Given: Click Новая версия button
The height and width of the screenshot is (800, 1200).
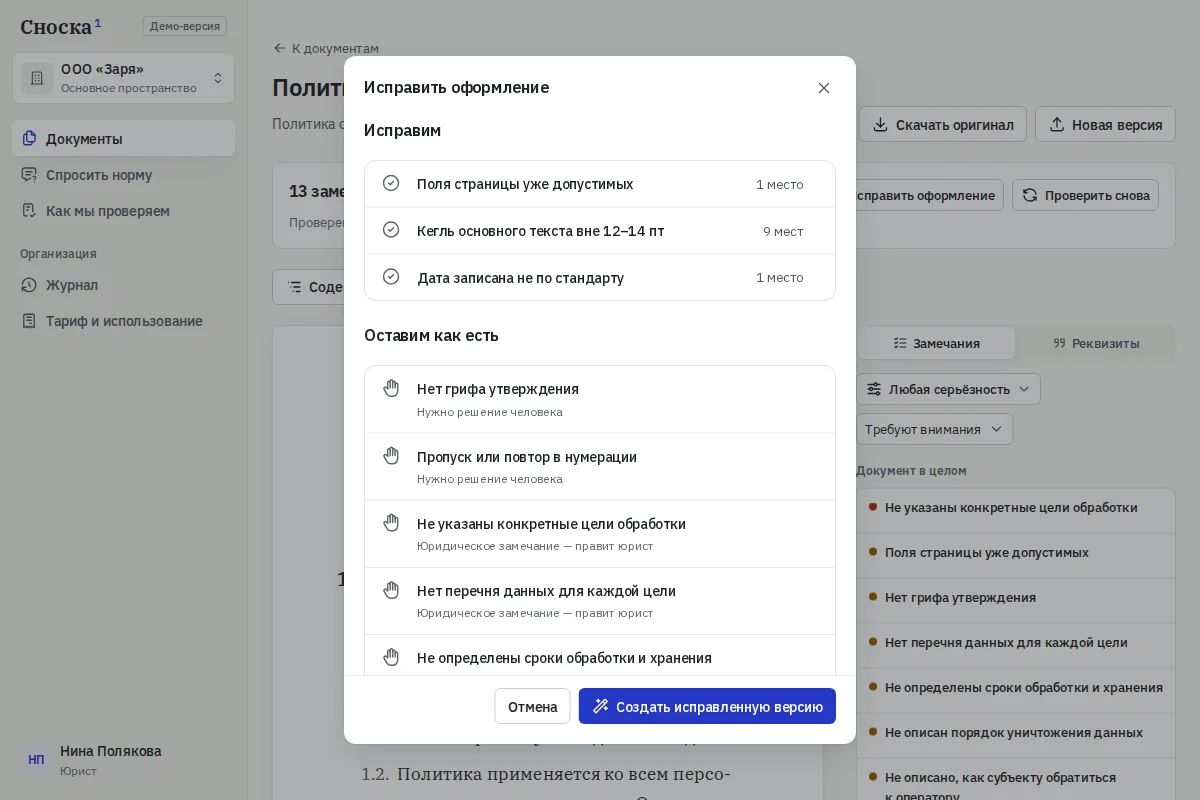Looking at the screenshot, I should pos(1105,125).
